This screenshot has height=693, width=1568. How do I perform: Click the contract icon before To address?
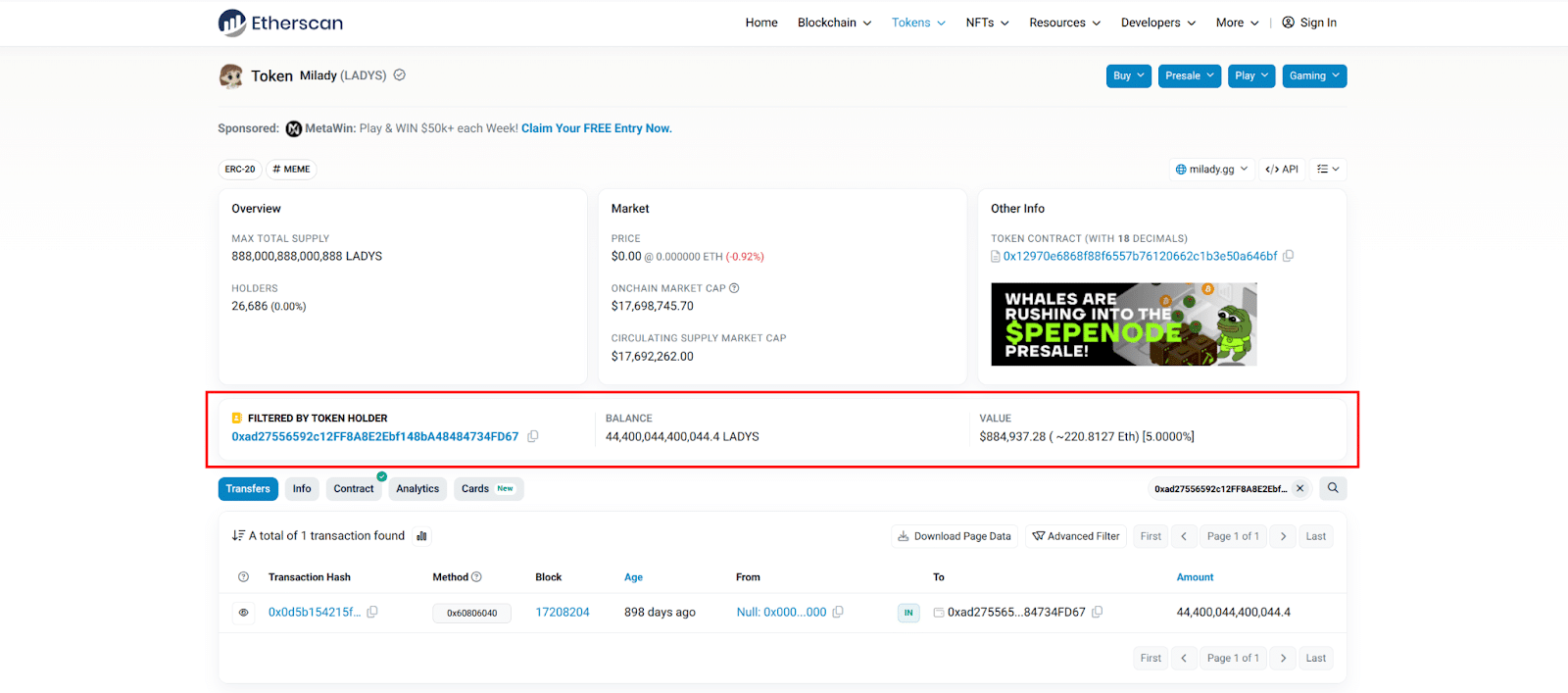(939, 613)
